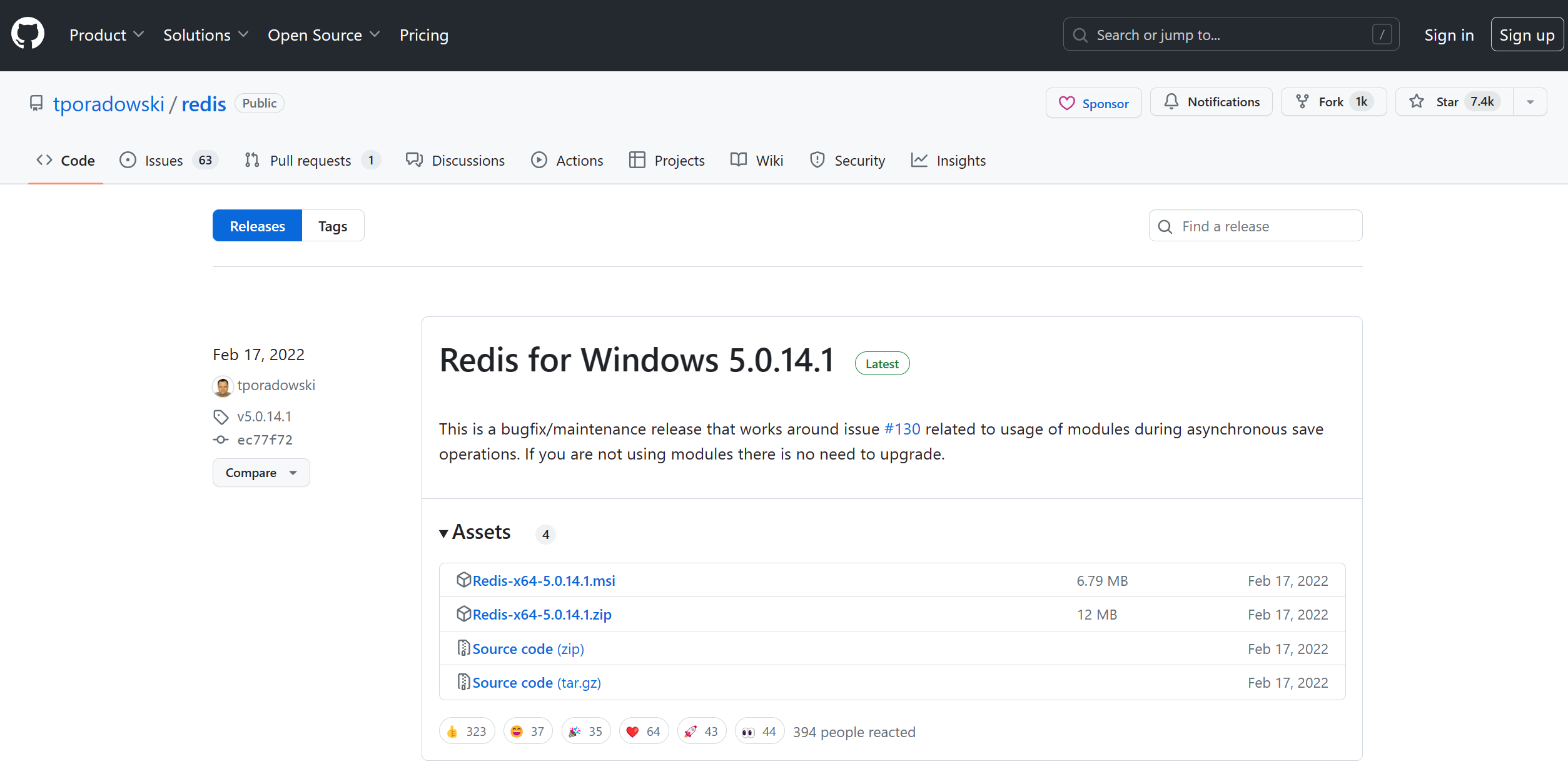Image resolution: width=1568 pixels, height=764 pixels.
Task: Click the Public visibility badge
Action: click(x=260, y=103)
